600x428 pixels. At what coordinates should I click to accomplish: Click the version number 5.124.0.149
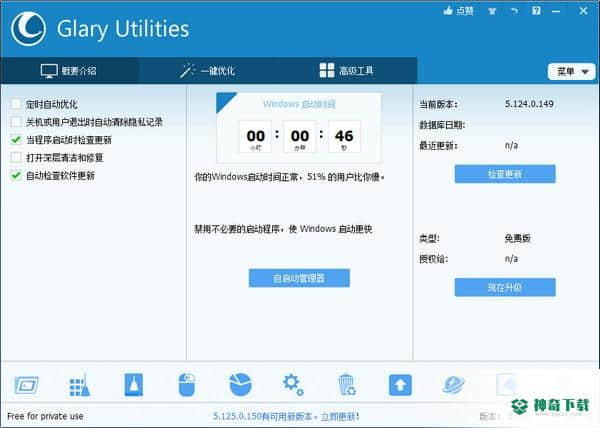point(529,104)
